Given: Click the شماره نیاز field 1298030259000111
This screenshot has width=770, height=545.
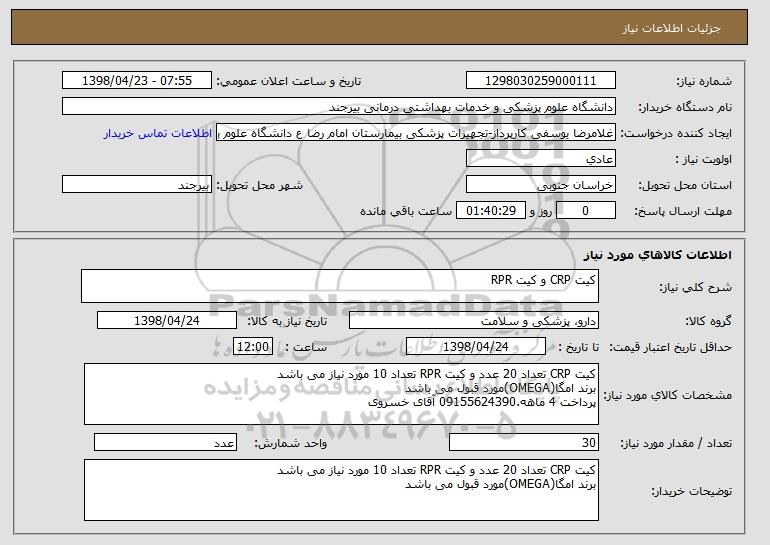Looking at the screenshot, I should coord(541,81).
